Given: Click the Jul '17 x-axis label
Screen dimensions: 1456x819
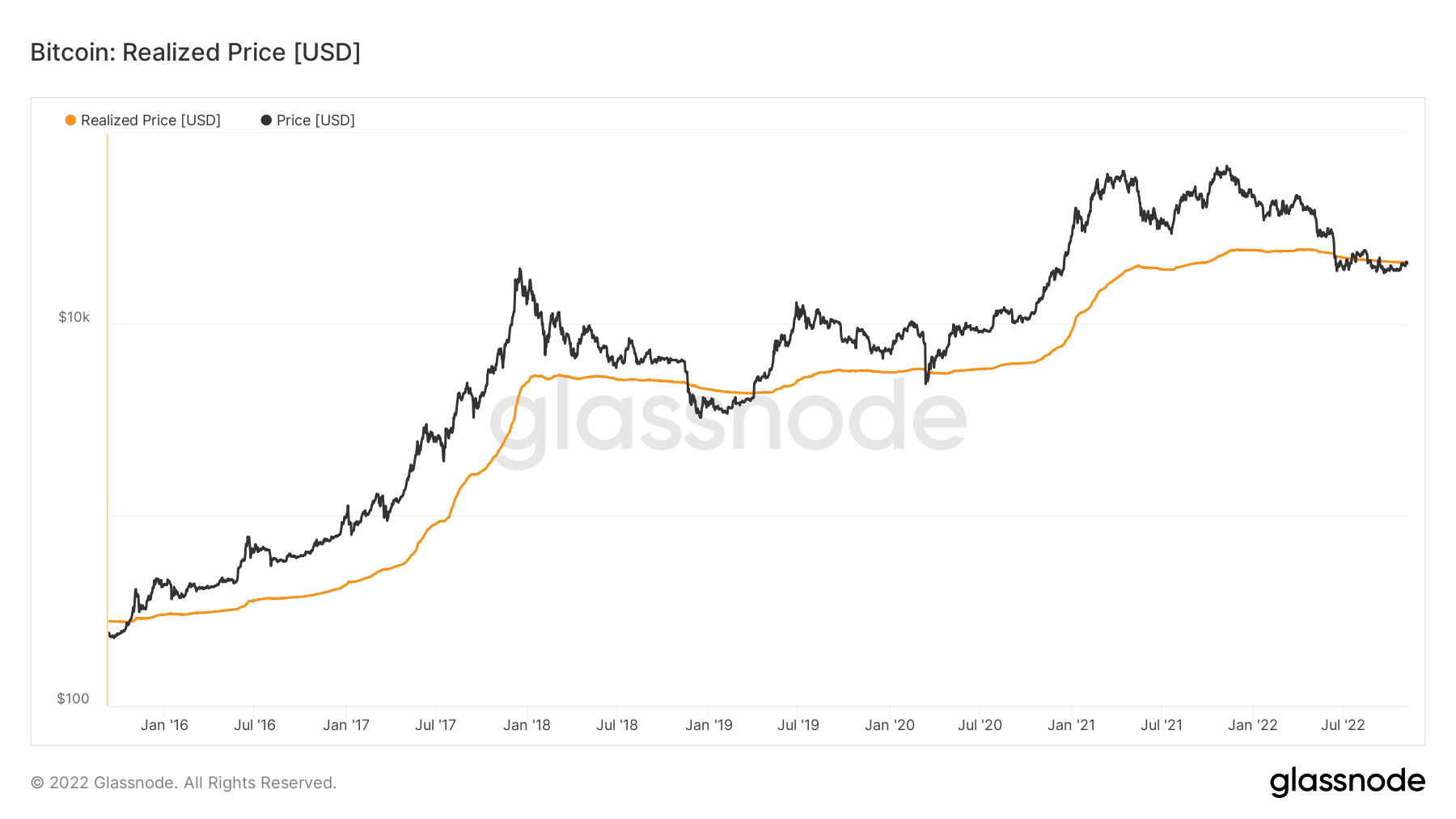Looking at the screenshot, I should (436, 725).
